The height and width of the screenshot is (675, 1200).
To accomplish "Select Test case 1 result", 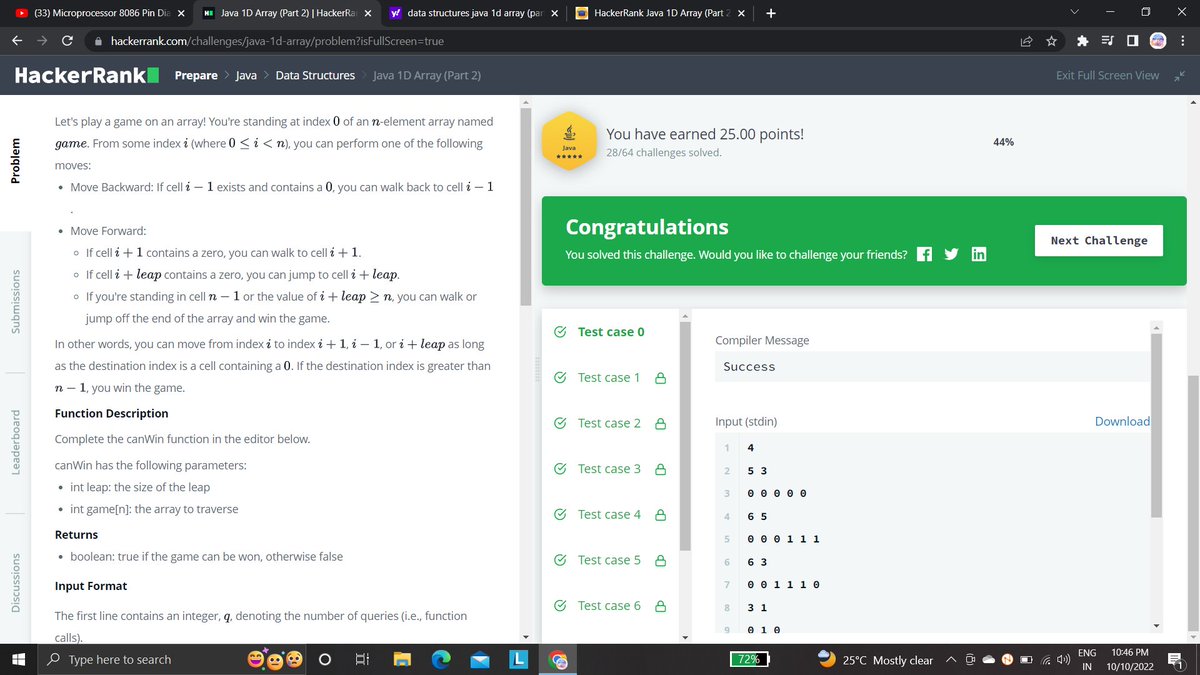I will coord(610,378).
